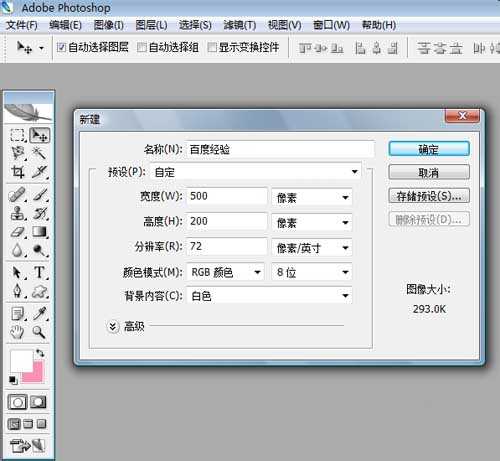Switch to full screen mode
Screen dimensions: 500x461
tap(41, 424)
